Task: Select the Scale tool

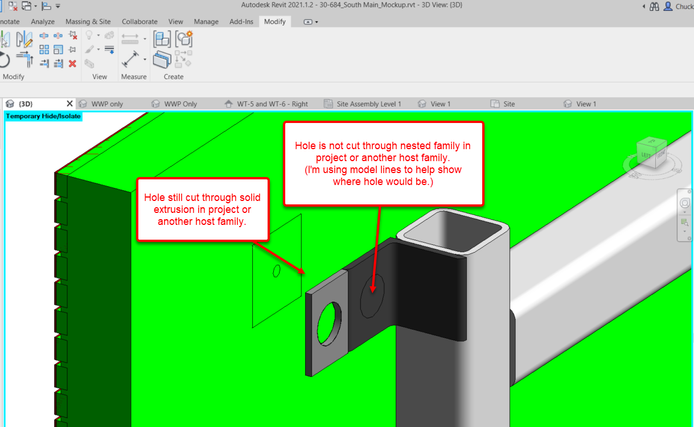Action: (x=58, y=50)
